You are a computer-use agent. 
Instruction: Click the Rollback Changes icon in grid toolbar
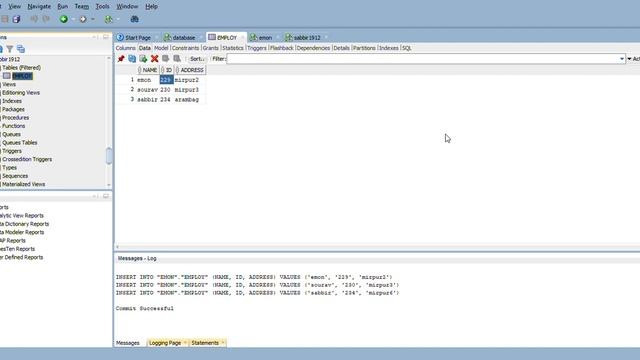[177, 59]
